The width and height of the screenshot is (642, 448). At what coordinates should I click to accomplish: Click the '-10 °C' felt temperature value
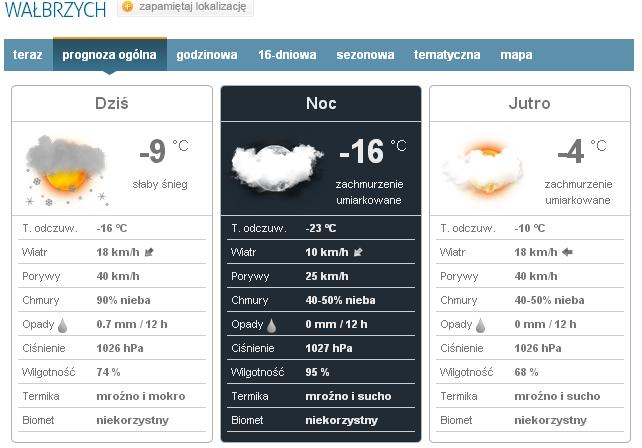(529, 228)
